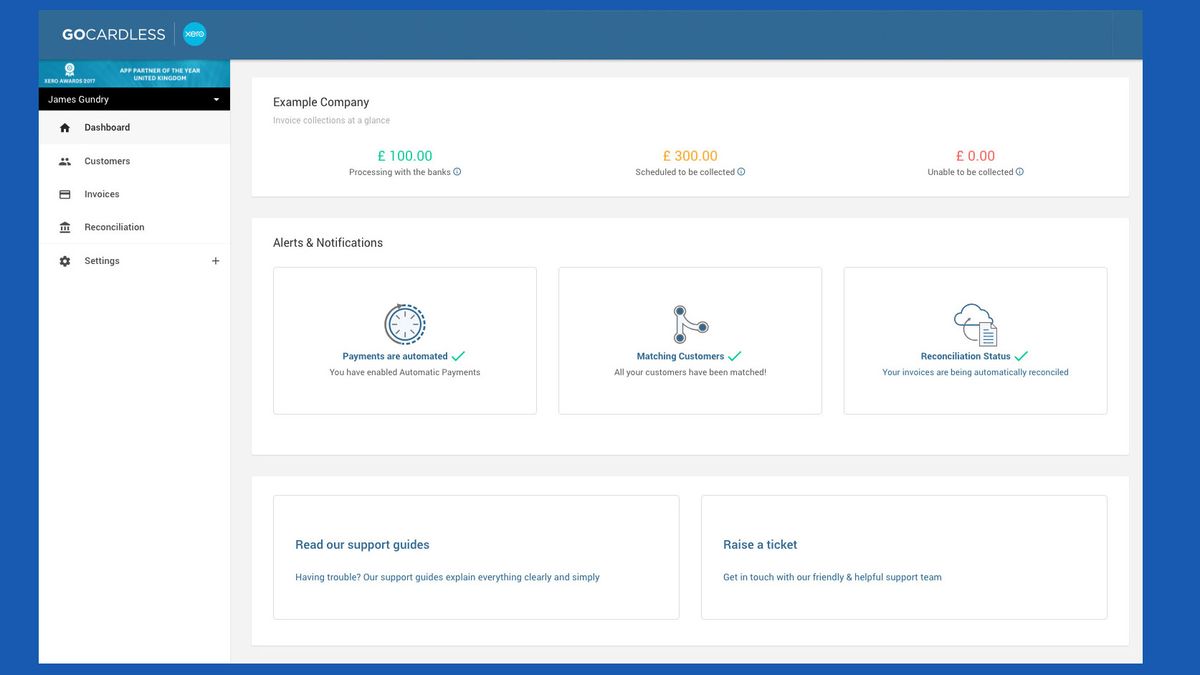The image size is (1200, 675).
Task: Click the Reconciliation bank icon
Action: 65,227
